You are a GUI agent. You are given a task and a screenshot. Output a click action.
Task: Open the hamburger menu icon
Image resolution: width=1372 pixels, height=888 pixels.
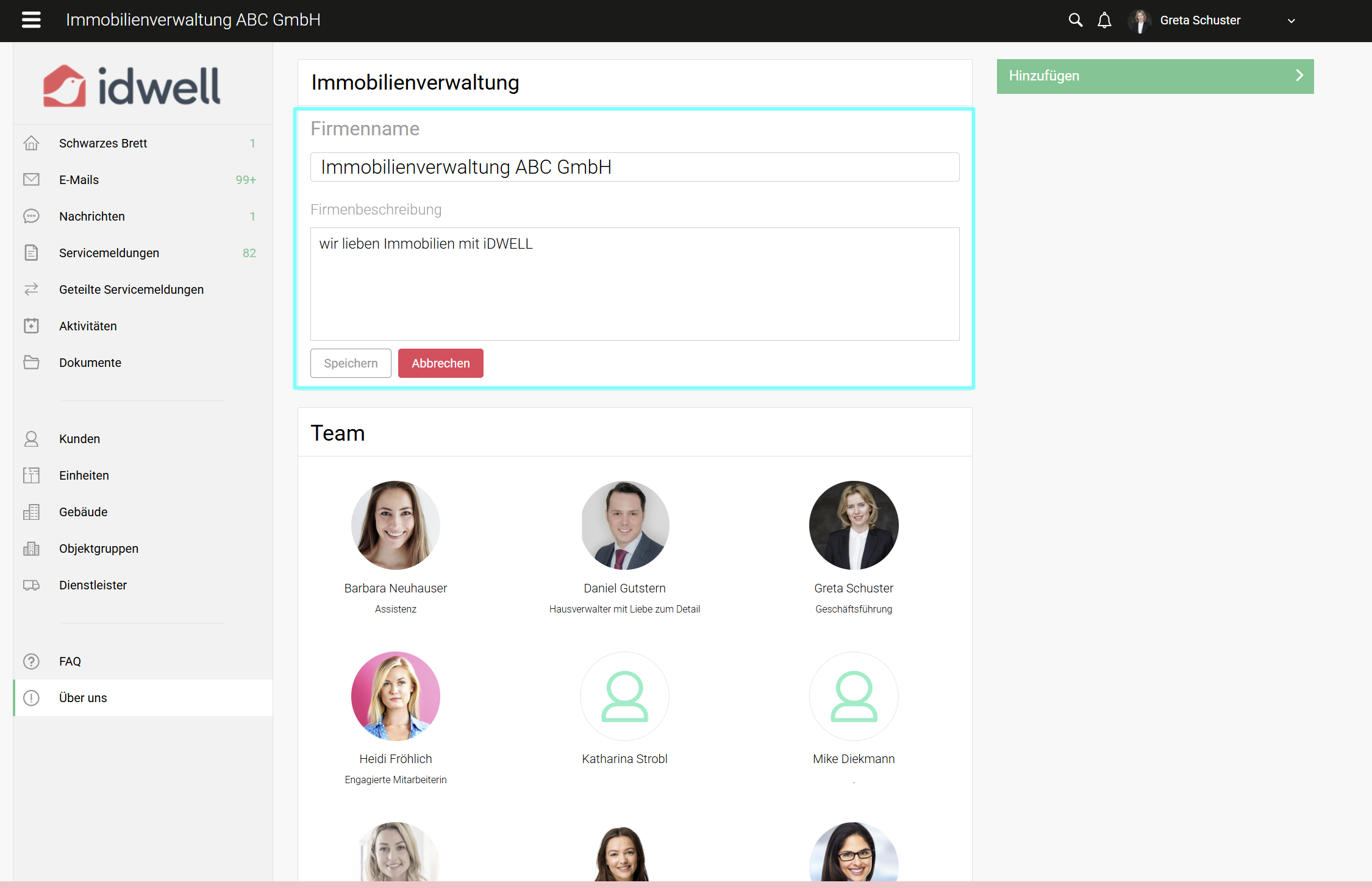click(x=31, y=20)
